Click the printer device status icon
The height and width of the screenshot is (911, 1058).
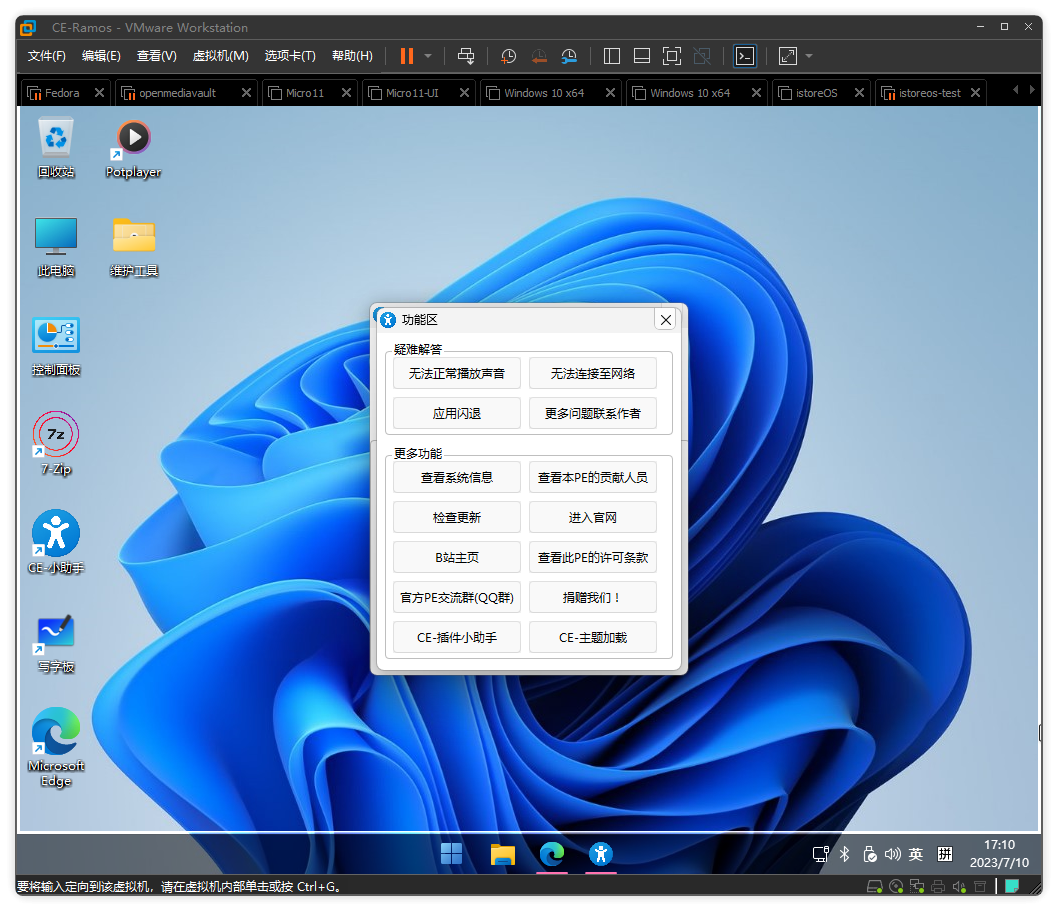(938, 886)
